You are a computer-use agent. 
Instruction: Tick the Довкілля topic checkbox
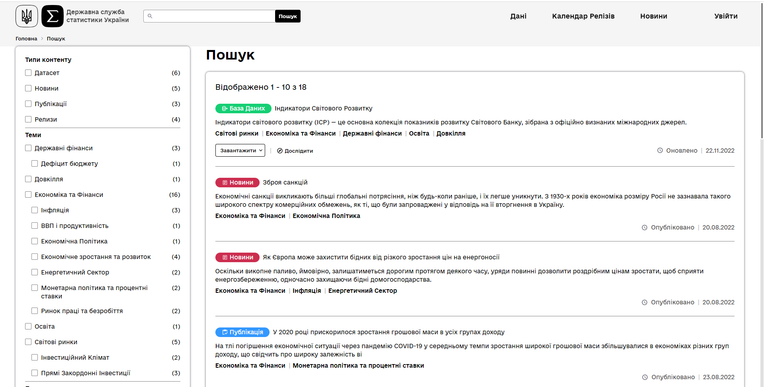28,179
